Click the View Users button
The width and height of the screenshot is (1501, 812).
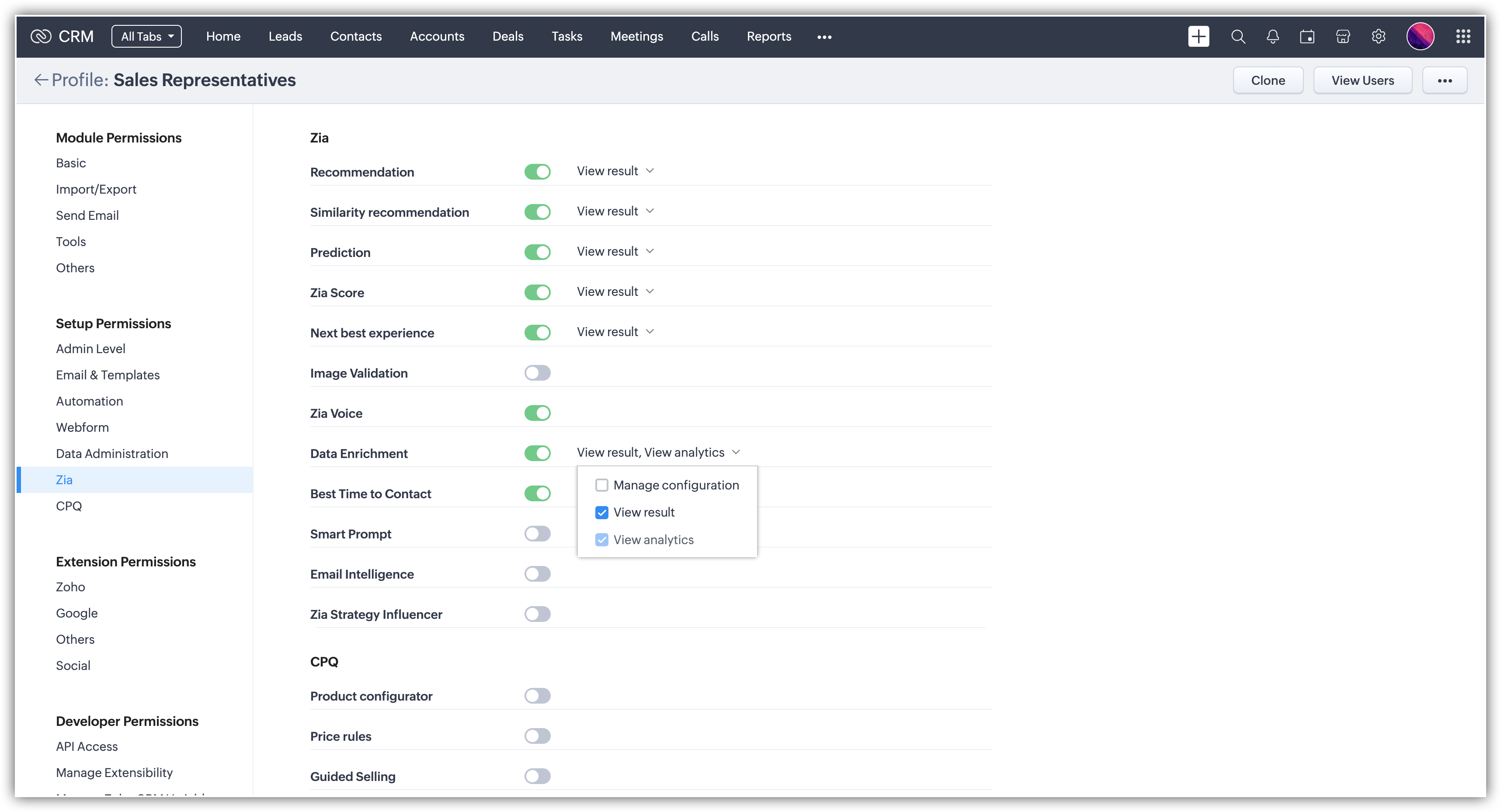coord(1362,80)
